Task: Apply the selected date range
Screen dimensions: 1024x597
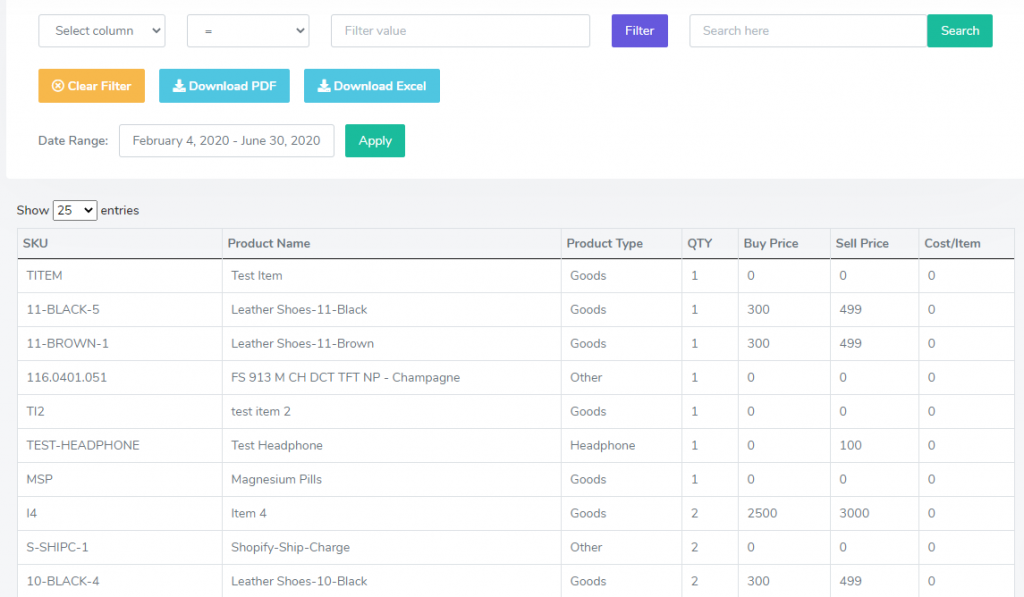Action: (x=375, y=140)
